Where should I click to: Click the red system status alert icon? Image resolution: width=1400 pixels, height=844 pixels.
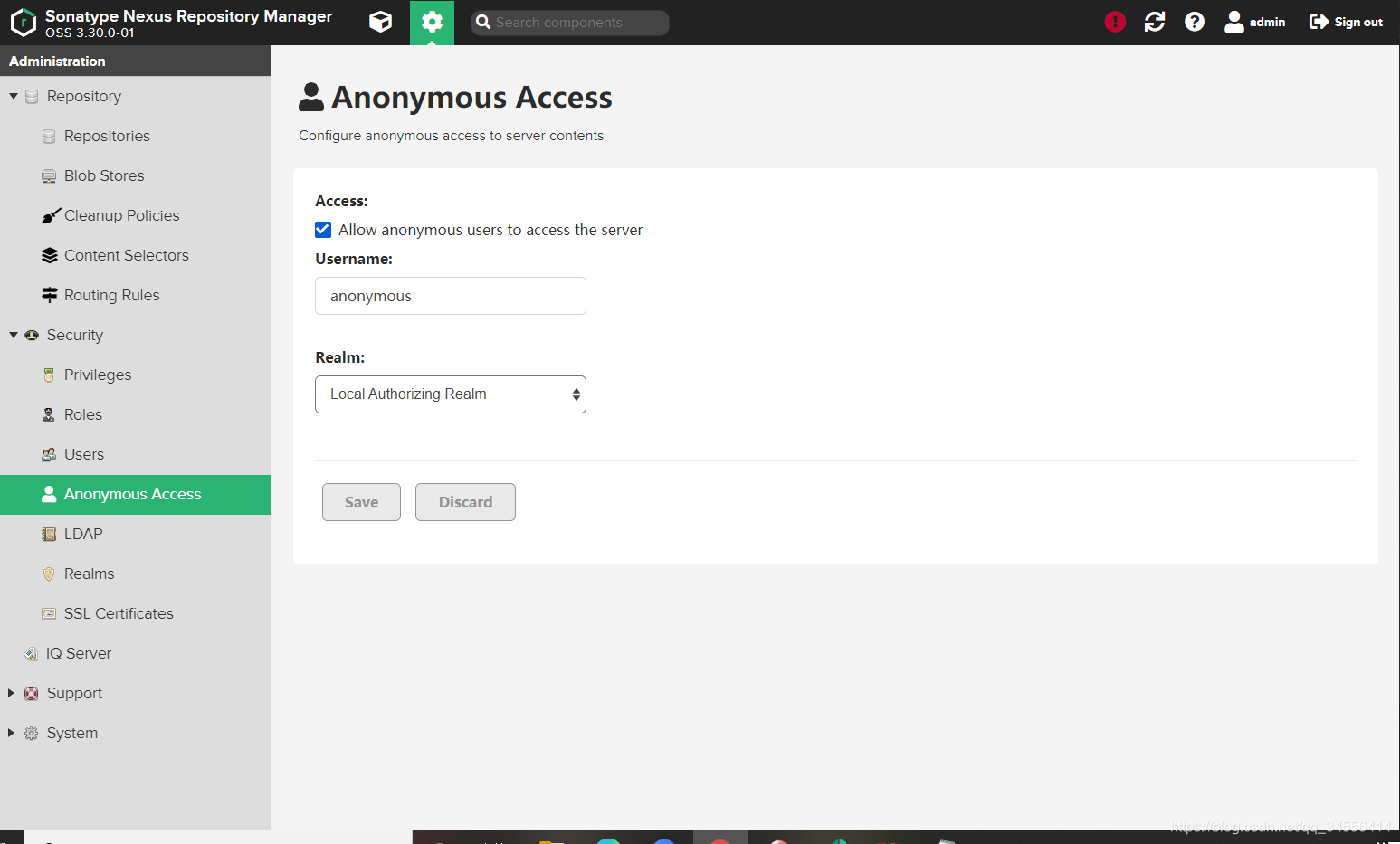point(1115,22)
